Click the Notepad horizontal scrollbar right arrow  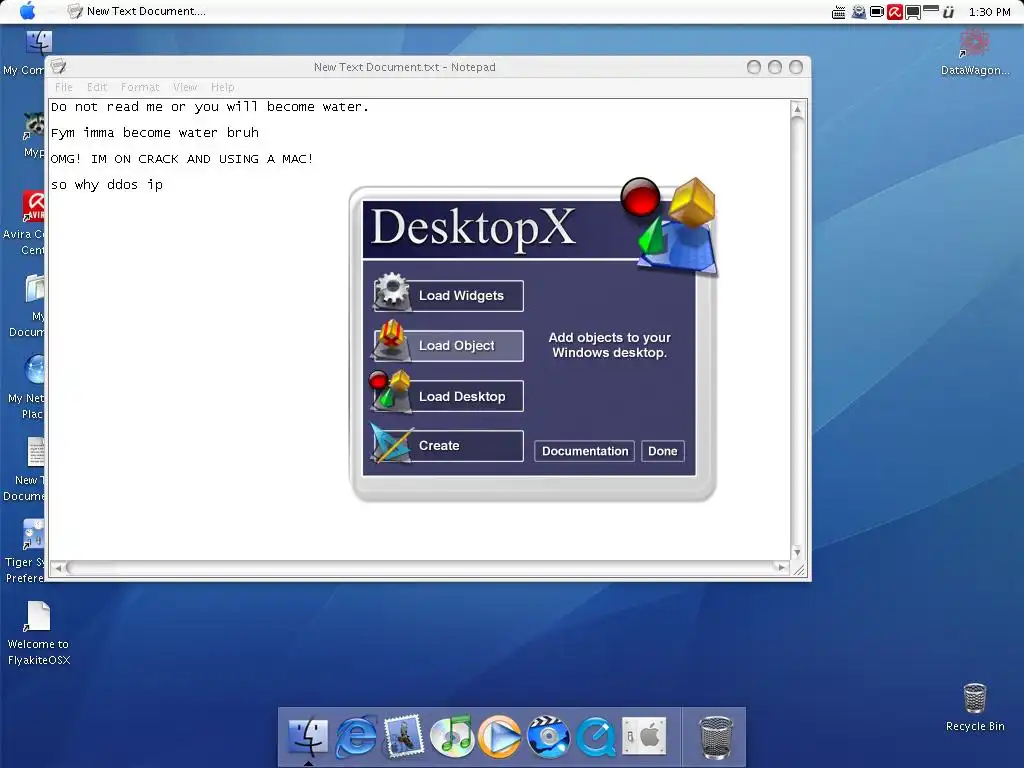point(781,568)
